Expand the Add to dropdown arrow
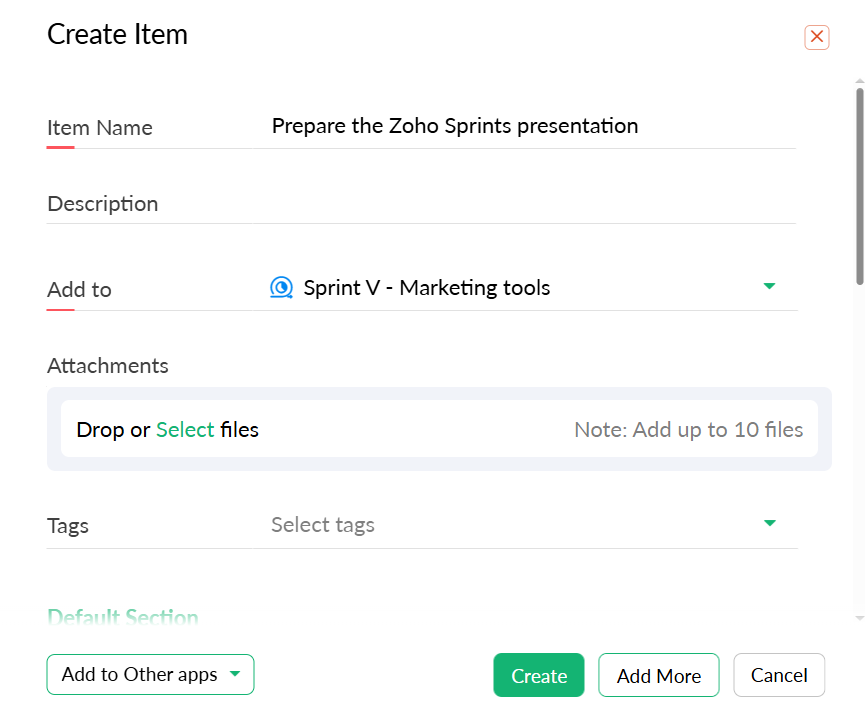 point(769,286)
